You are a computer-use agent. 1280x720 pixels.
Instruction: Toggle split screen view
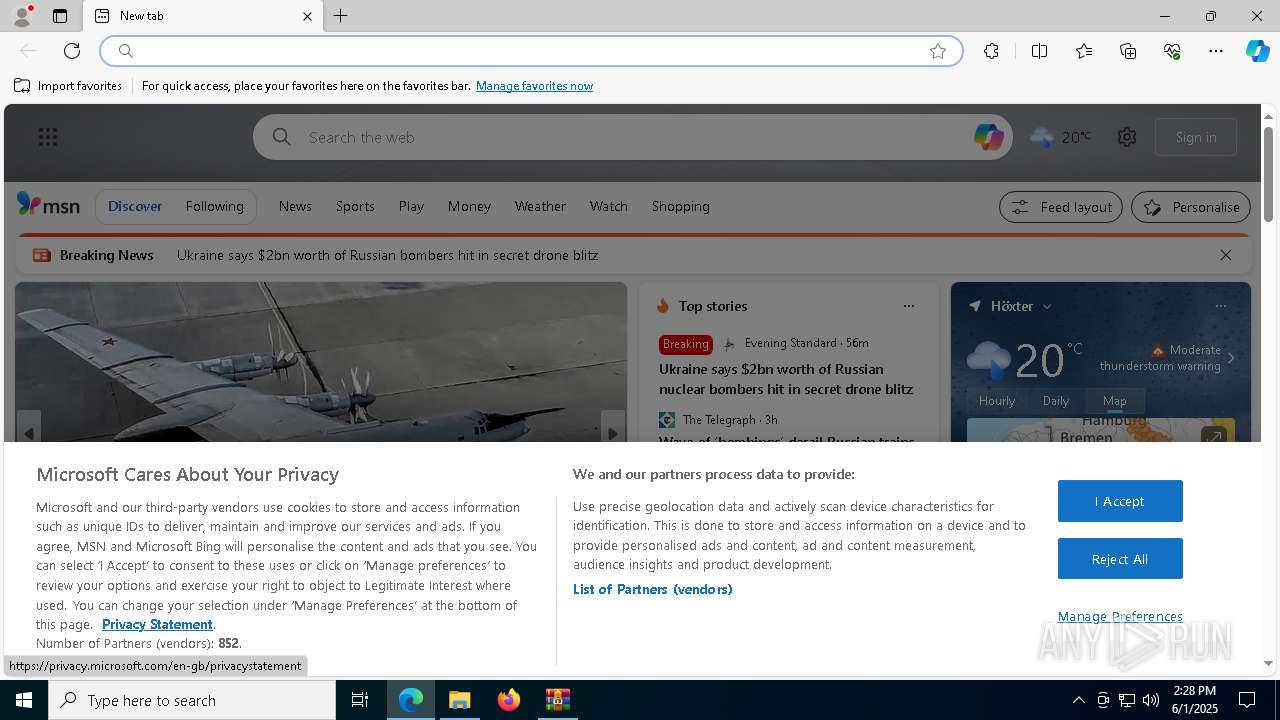point(1039,51)
